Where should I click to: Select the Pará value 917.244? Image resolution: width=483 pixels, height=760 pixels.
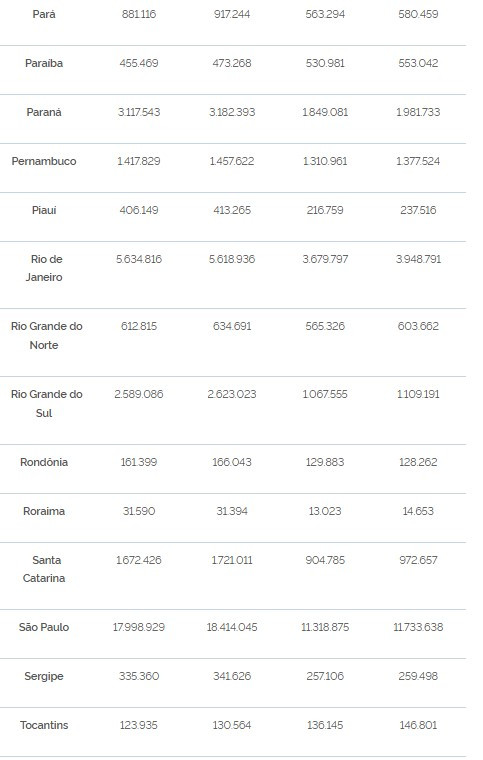(x=232, y=14)
